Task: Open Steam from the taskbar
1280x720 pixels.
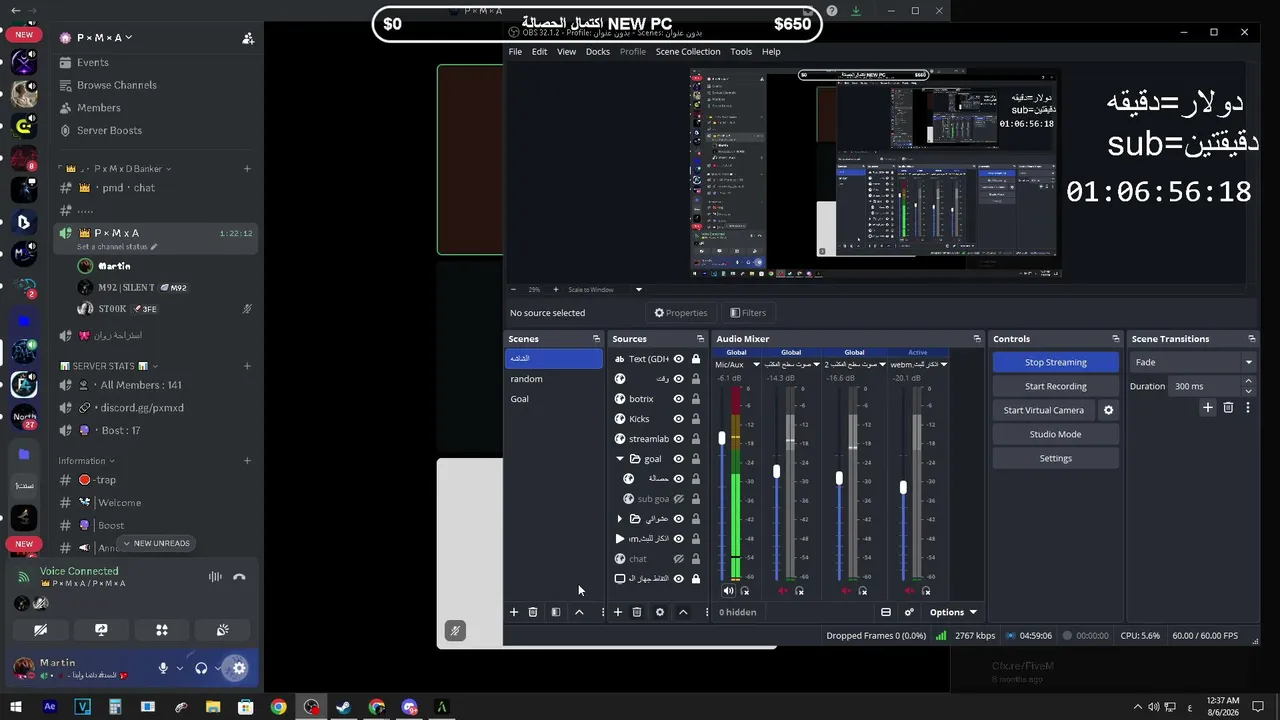Action: 343,707
